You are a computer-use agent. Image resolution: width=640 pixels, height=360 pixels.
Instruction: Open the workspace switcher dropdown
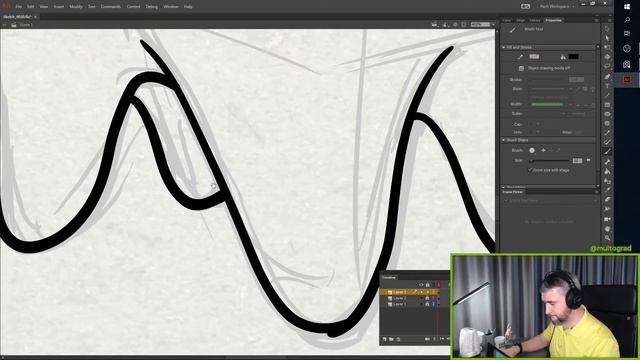[x=557, y=7]
